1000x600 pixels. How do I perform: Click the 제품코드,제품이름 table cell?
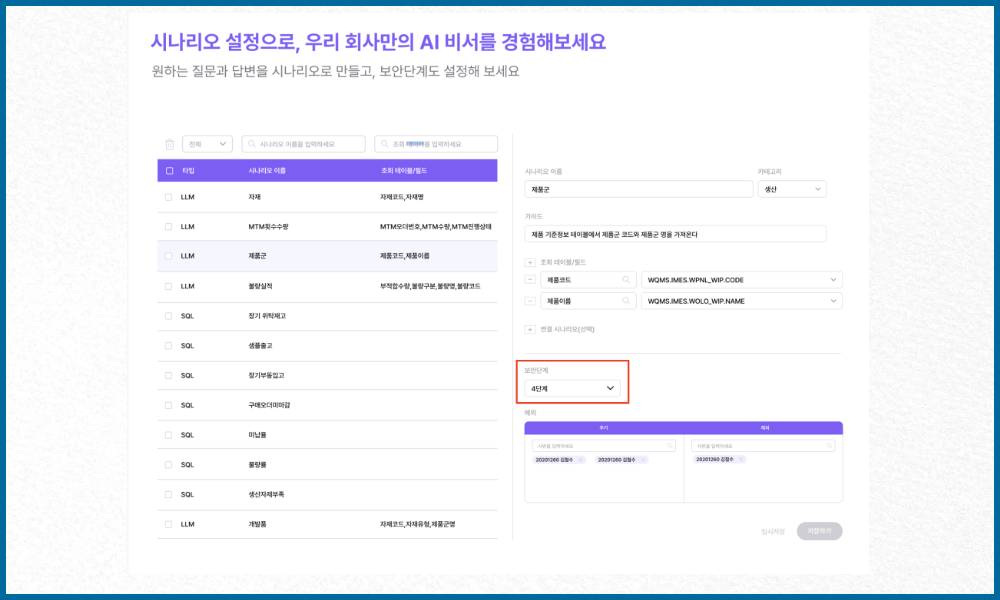[x=405, y=256]
